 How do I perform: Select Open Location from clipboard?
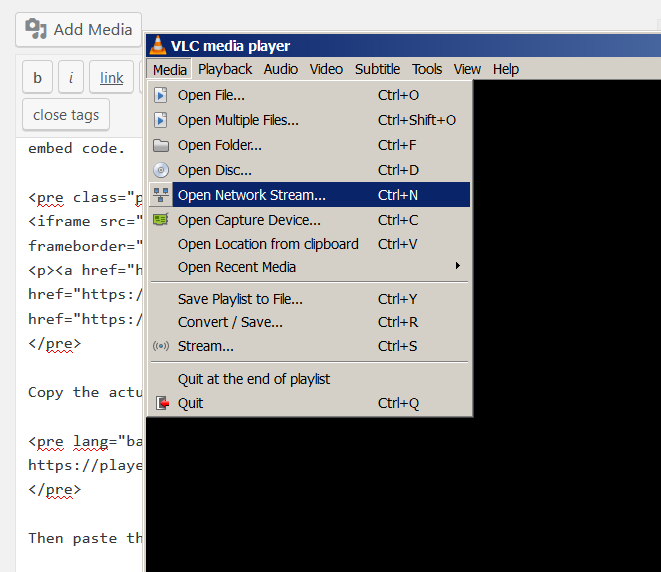click(310, 244)
